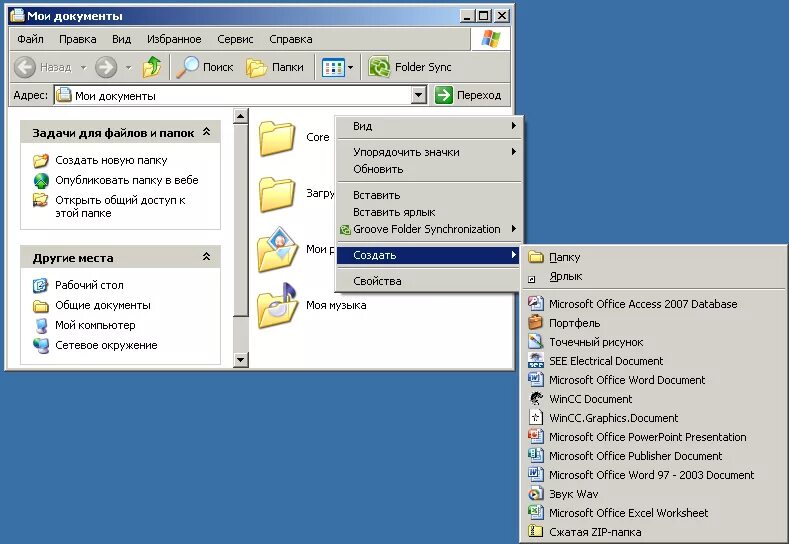This screenshot has width=789, height=544.
Task: Create new Звук Wav file
Action: pos(654,494)
